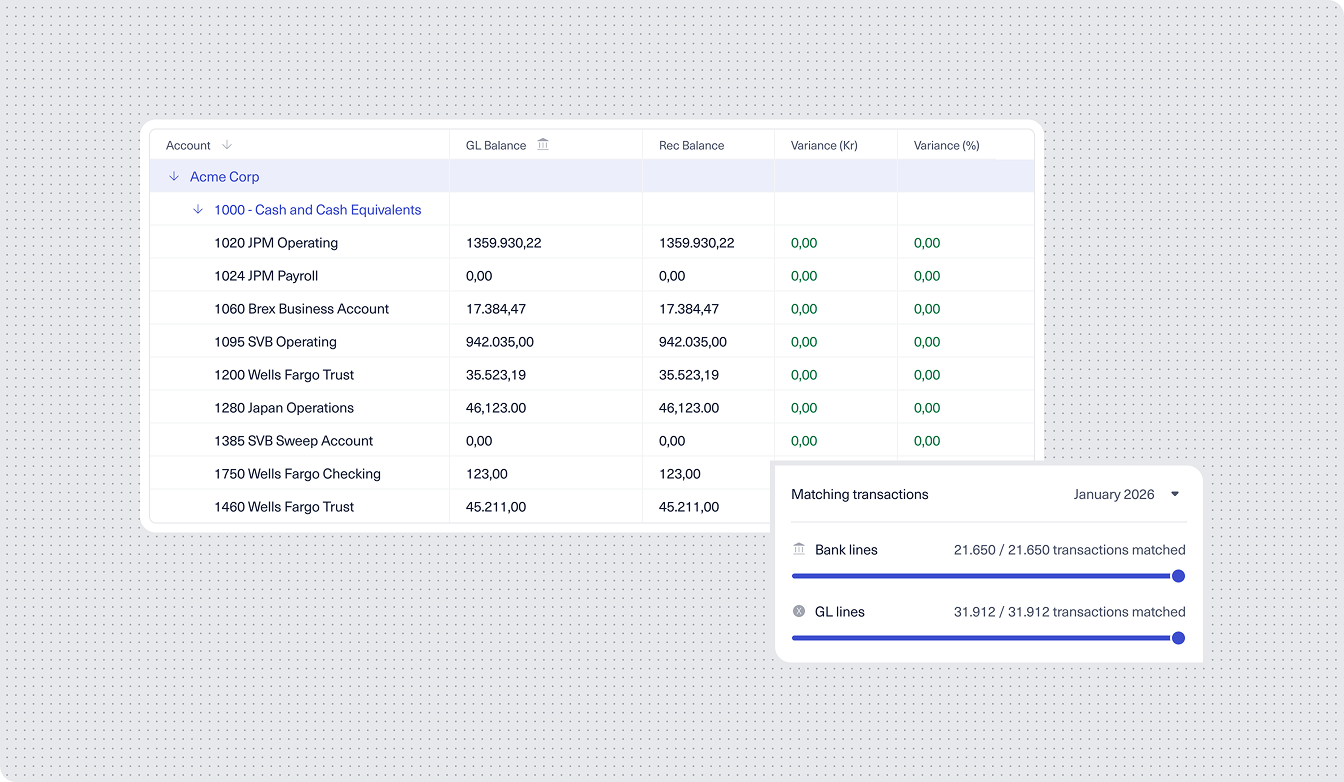This screenshot has height=782, width=1344.
Task: Click the Variance (%) column header
Action: pos(946,145)
